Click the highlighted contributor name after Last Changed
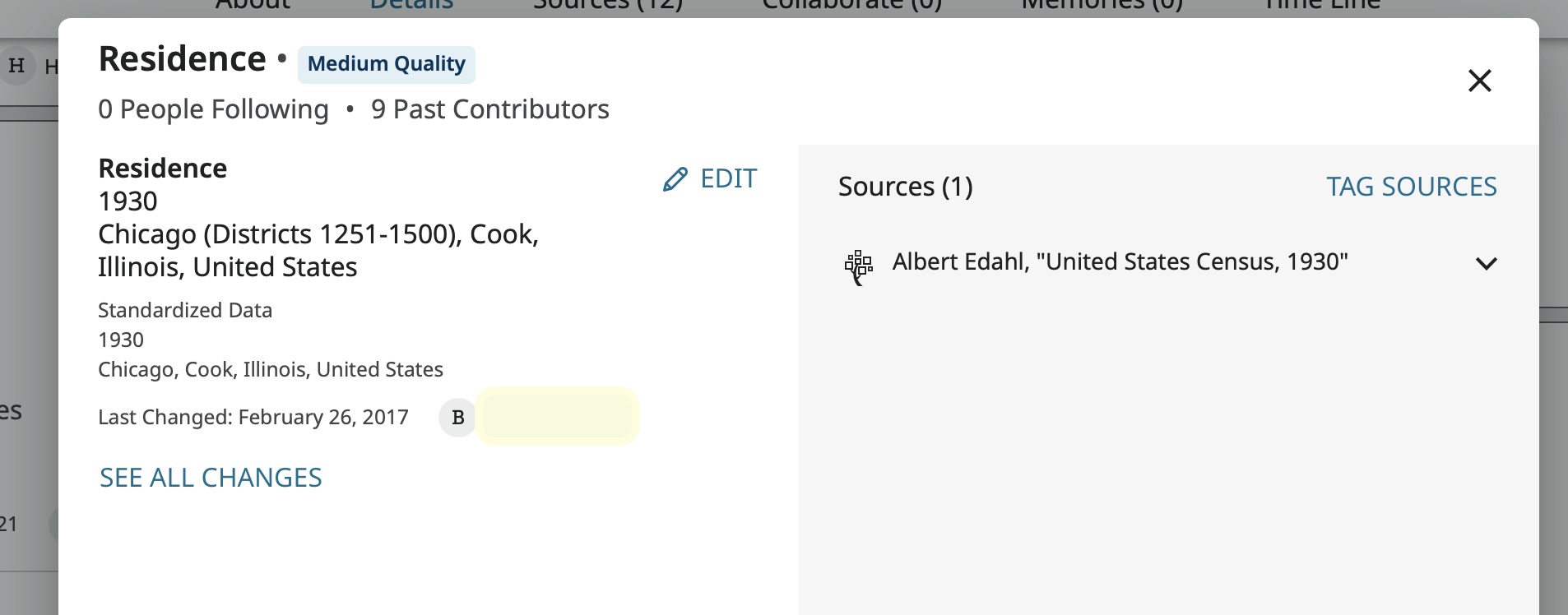 point(558,416)
